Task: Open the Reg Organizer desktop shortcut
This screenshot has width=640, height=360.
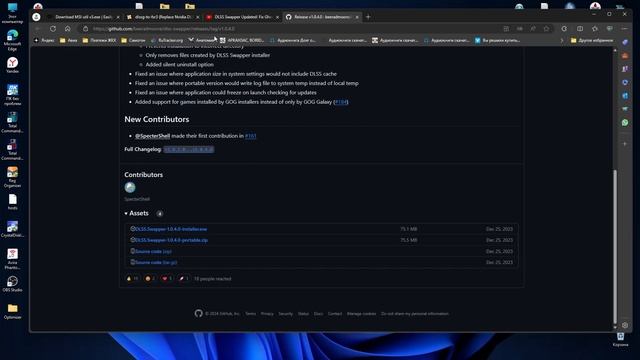Action: click(x=12, y=177)
